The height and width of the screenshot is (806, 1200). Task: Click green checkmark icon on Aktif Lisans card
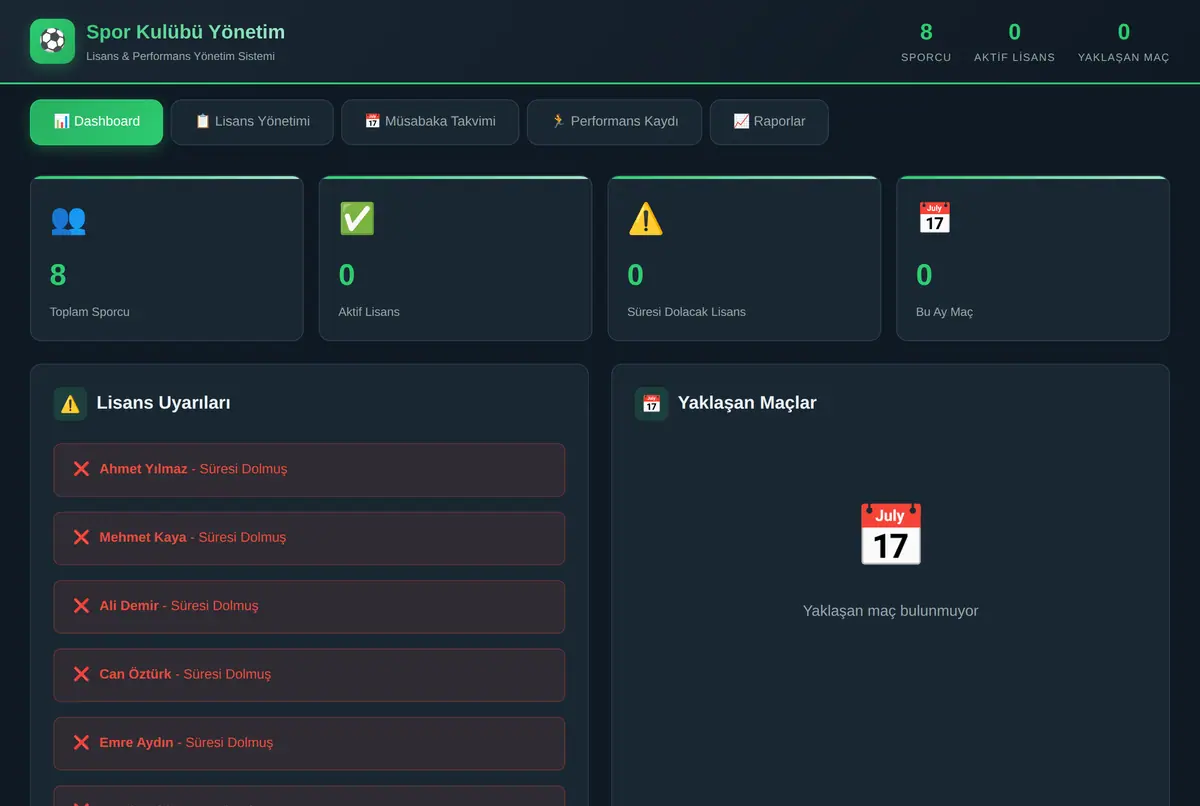(357, 219)
